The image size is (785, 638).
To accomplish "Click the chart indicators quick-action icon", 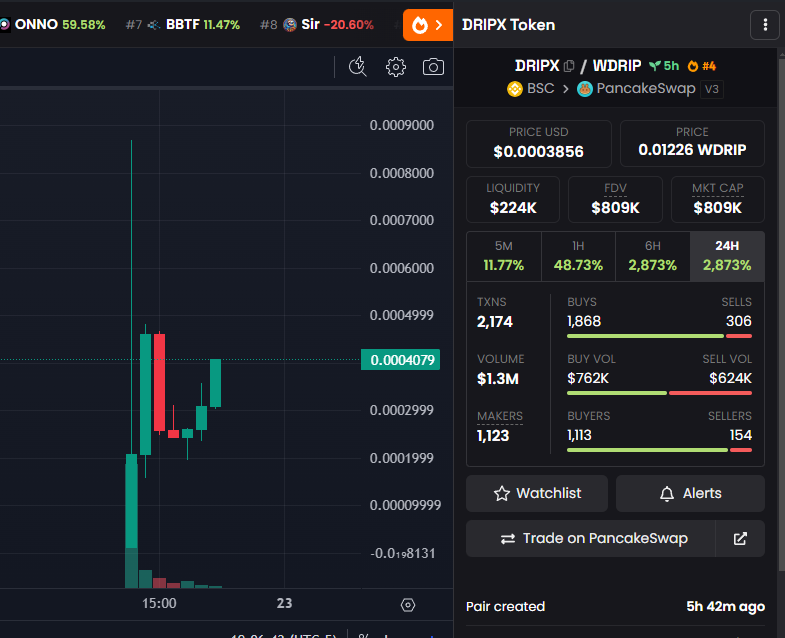I will click(x=357, y=67).
